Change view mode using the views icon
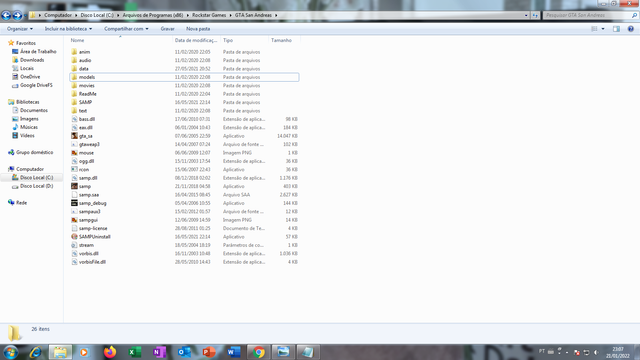640x360 pixels. (594, 29)
